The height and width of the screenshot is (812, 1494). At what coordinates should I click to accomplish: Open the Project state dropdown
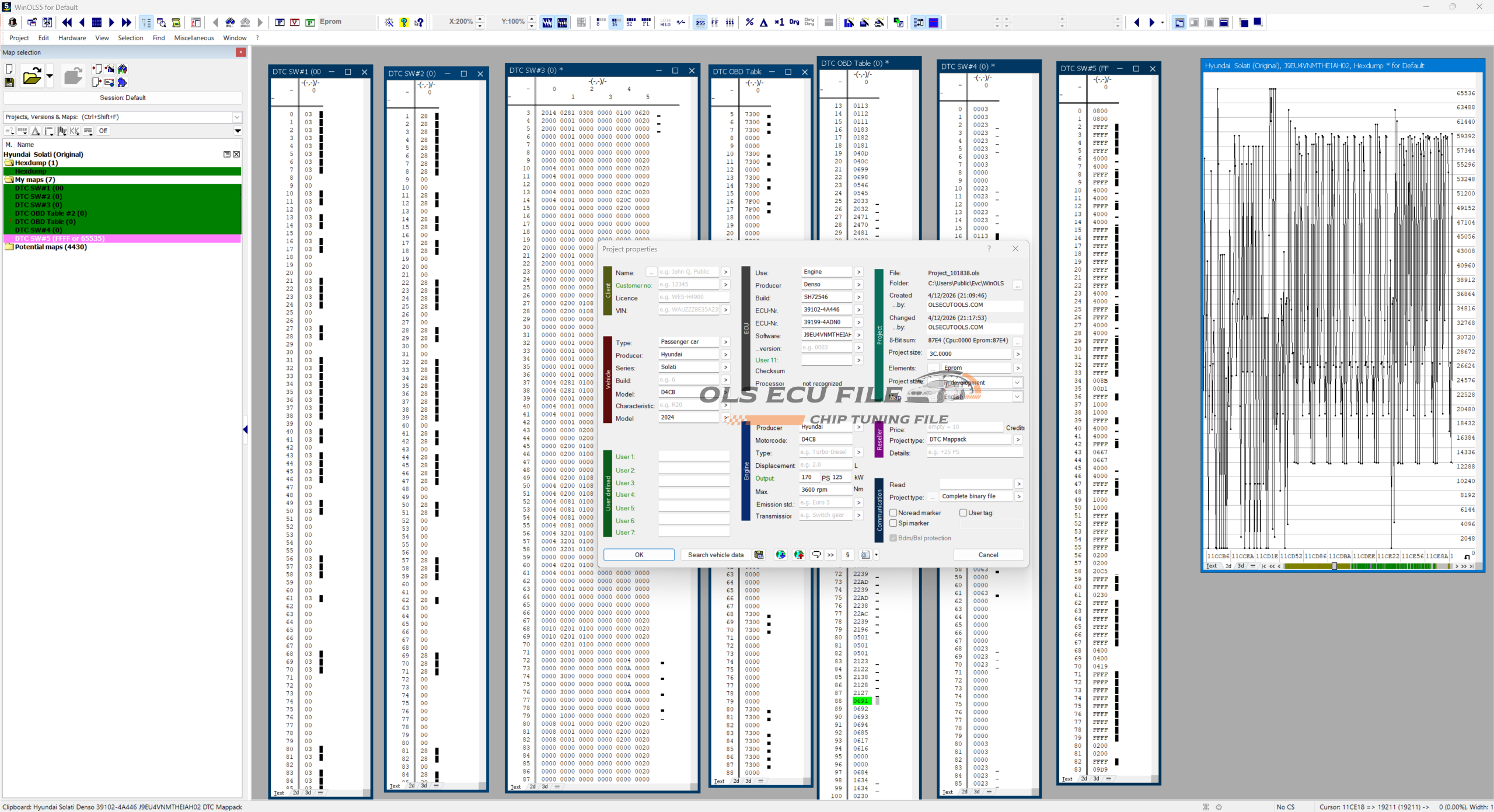pyautogui.click(x=1017, y=383)
